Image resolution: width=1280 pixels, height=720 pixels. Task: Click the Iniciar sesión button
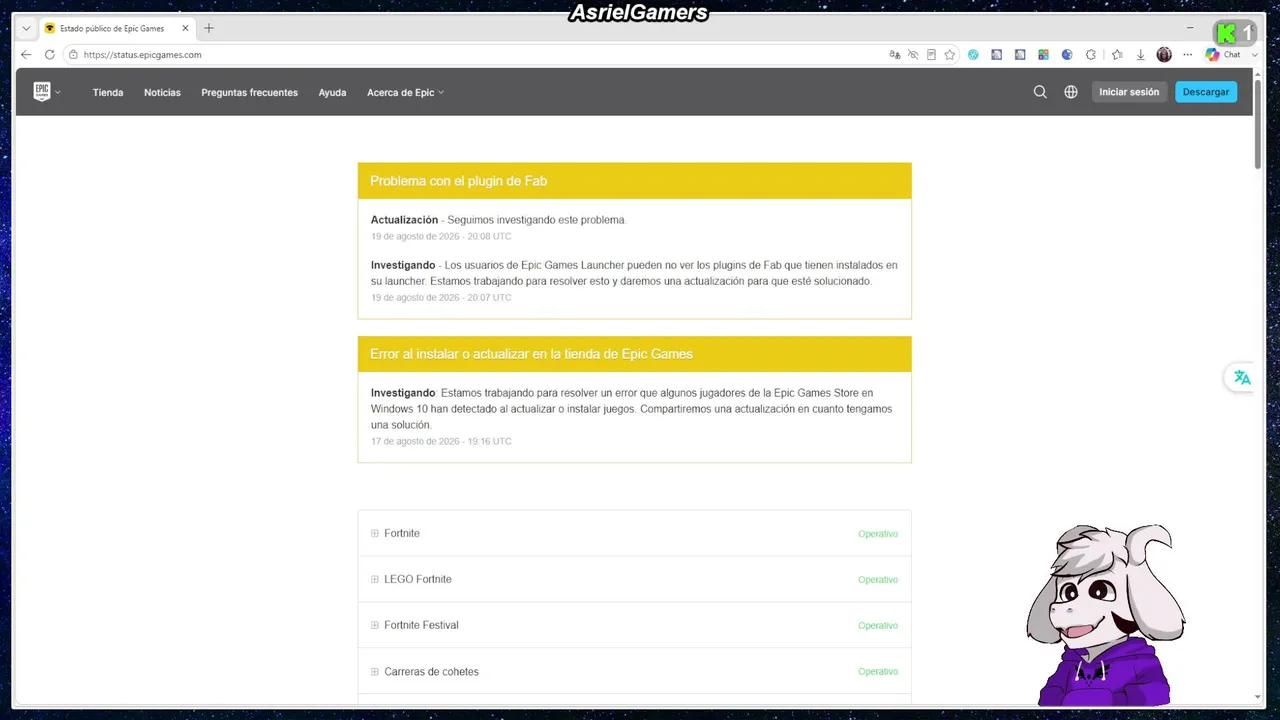tap(1129, 92)
